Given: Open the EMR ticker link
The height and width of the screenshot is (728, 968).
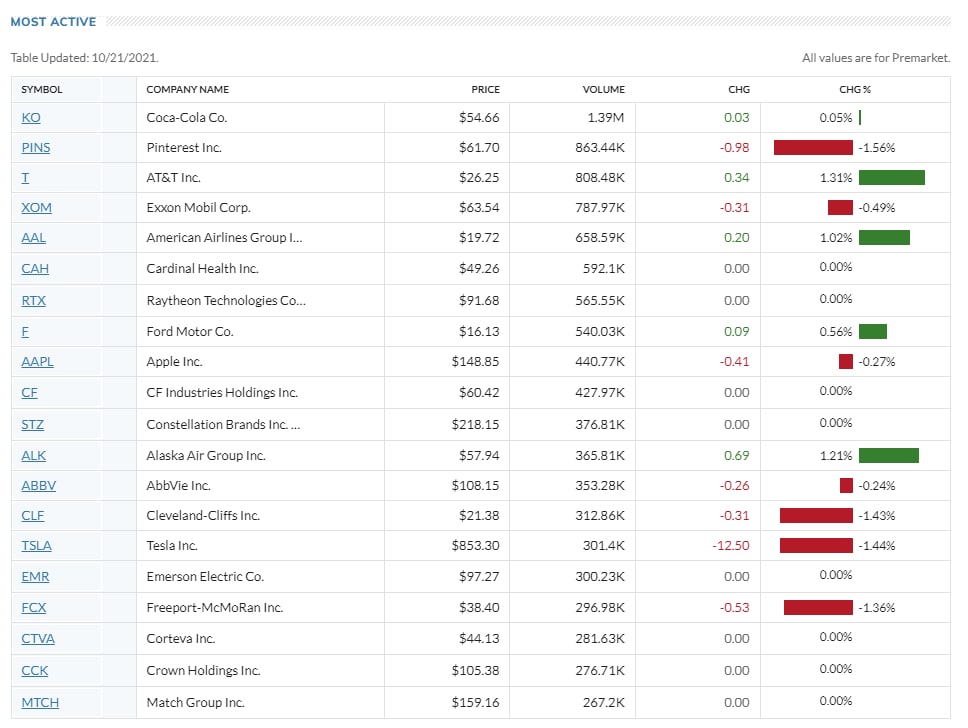Looking at the screenshot, I should click(35, 577).
